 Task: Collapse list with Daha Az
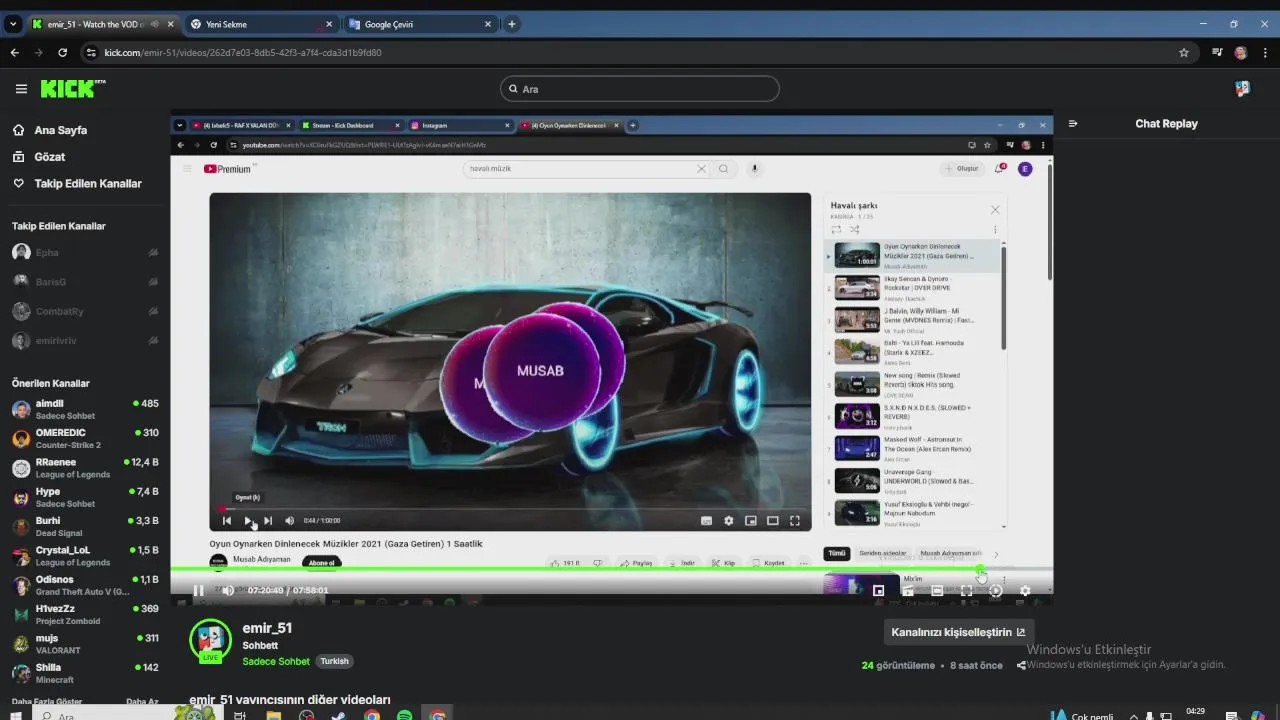coord(142,702)
